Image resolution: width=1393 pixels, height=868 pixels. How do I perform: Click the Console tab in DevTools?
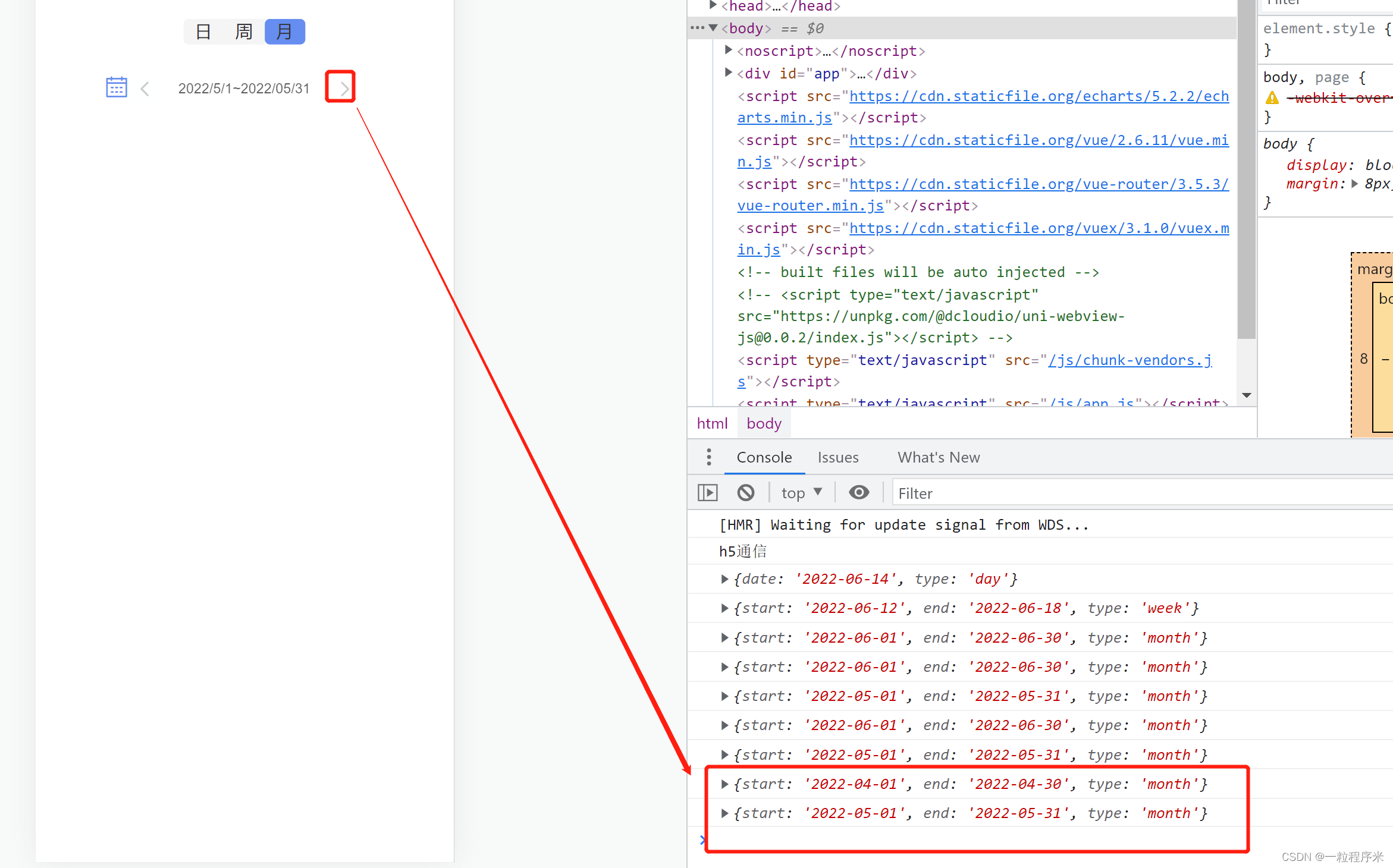pos(763,457)
